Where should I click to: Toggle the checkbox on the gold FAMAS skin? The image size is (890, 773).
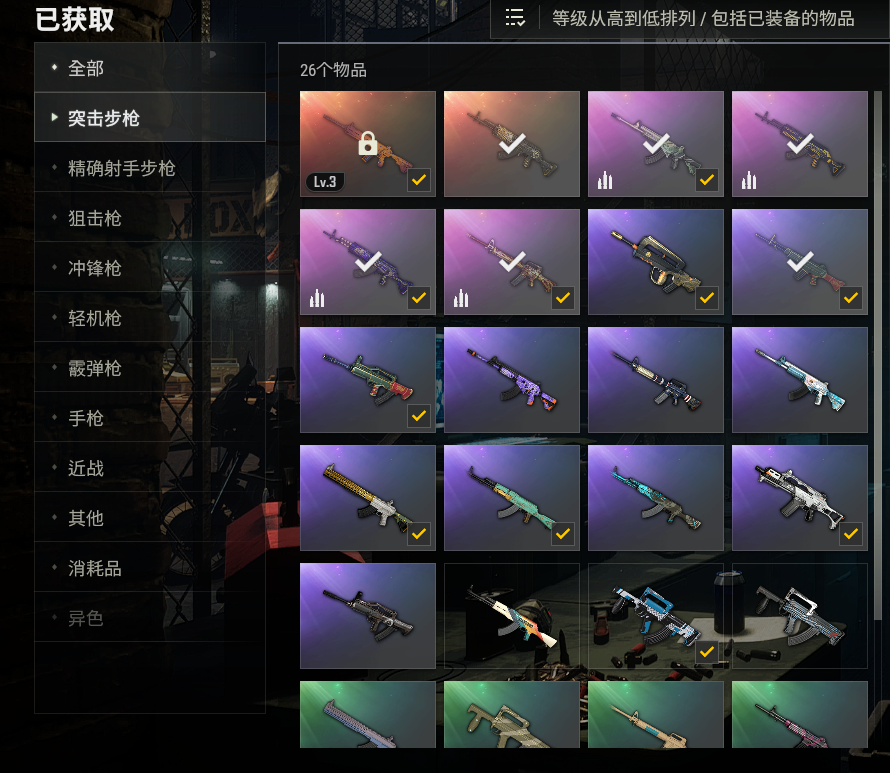pyautogui.click(x=707, y=298)
